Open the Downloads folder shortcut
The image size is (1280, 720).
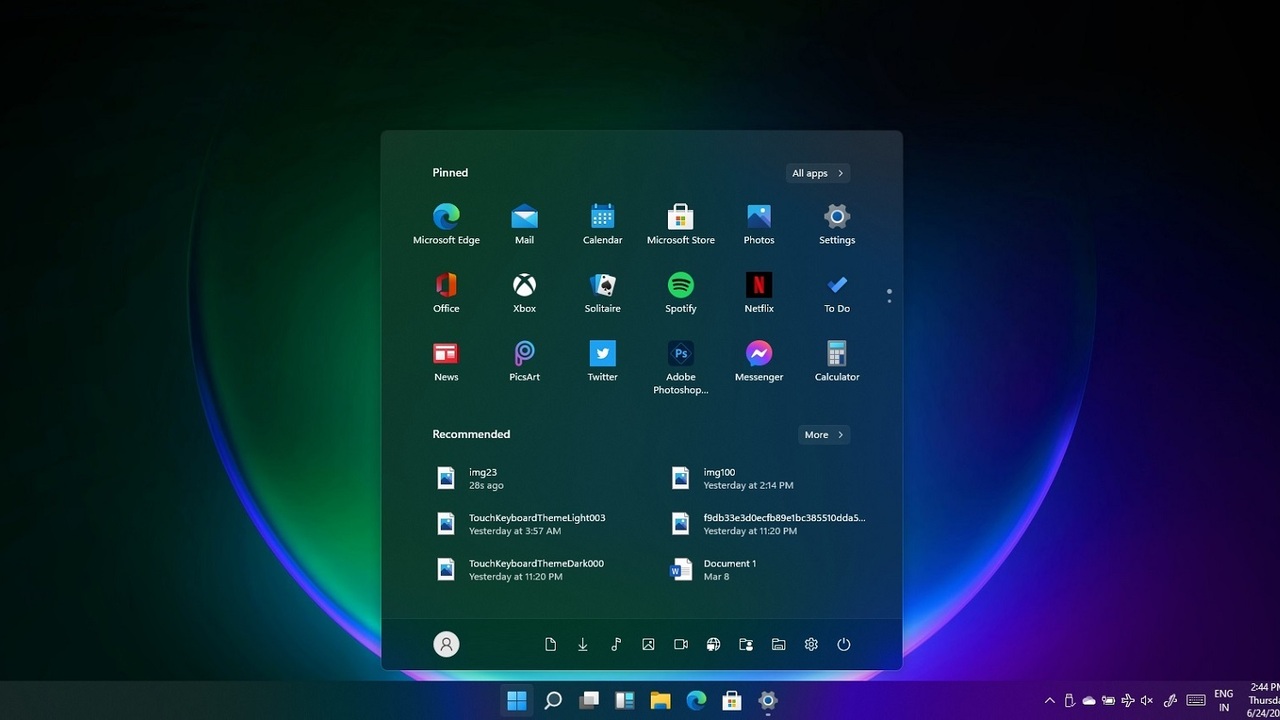click(x=582, y=645)
